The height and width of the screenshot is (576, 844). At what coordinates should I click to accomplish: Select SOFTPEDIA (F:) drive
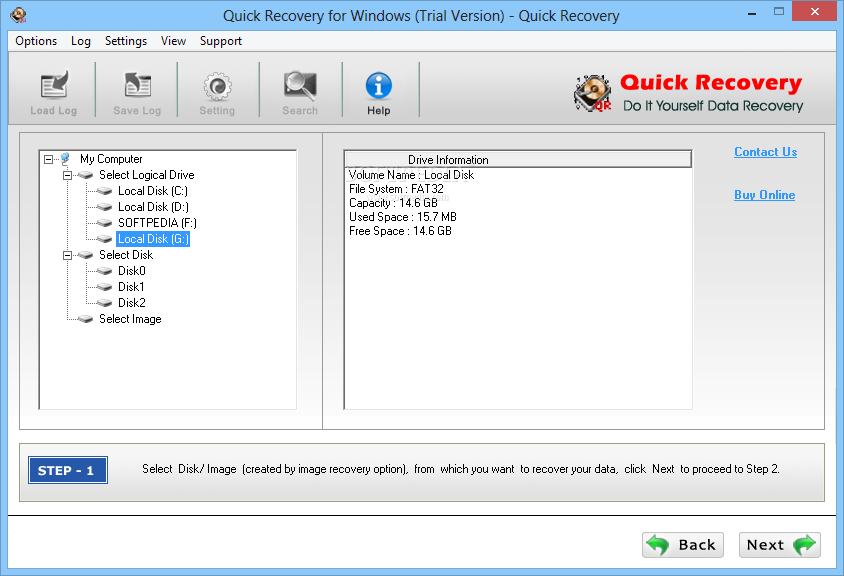point(157,223)
